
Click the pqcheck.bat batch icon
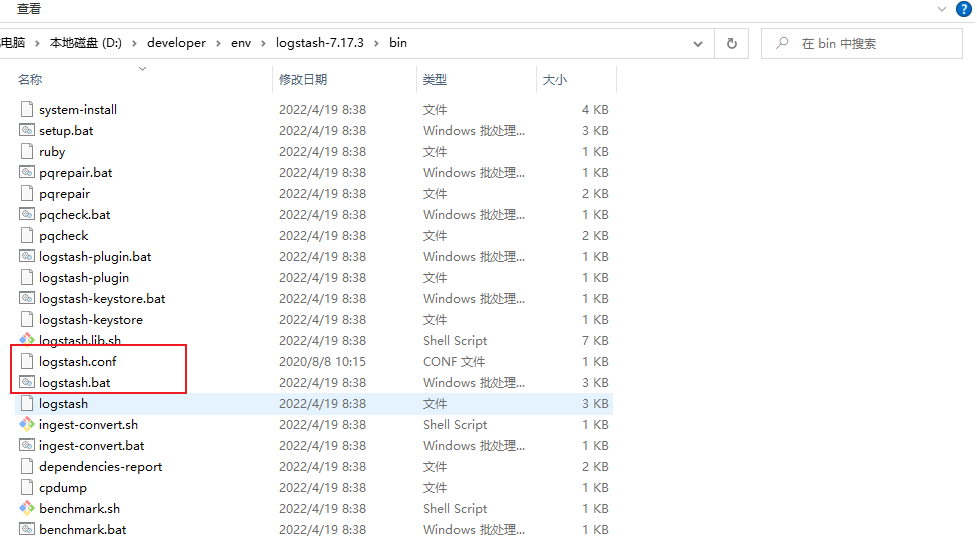[27, 214]
